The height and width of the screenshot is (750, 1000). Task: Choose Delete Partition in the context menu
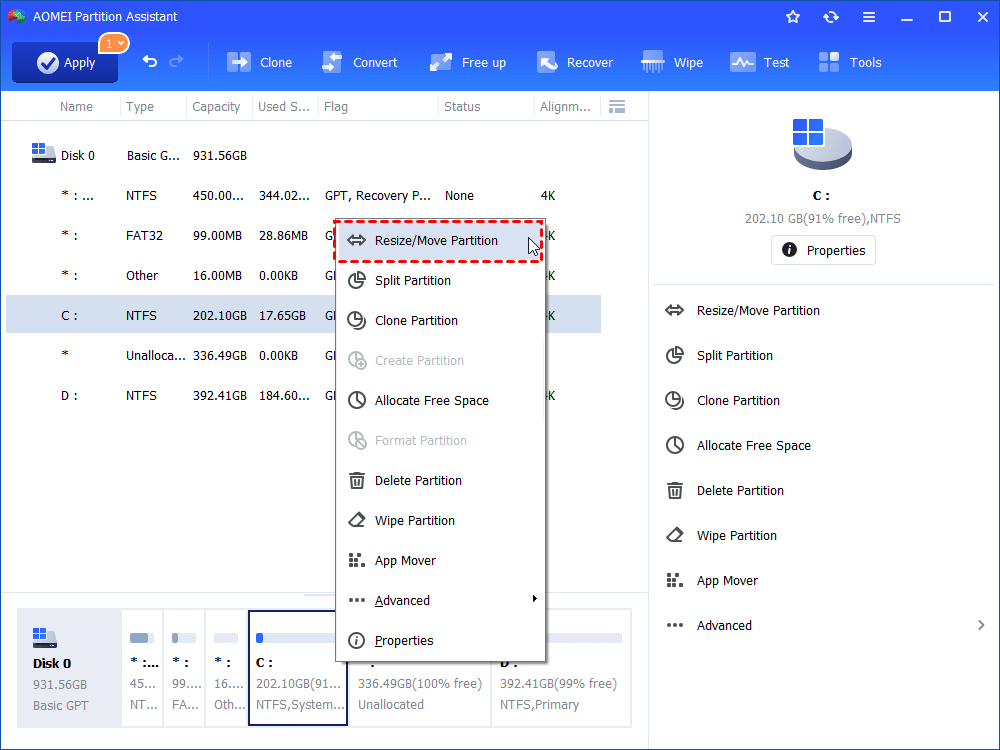(439, 481)
